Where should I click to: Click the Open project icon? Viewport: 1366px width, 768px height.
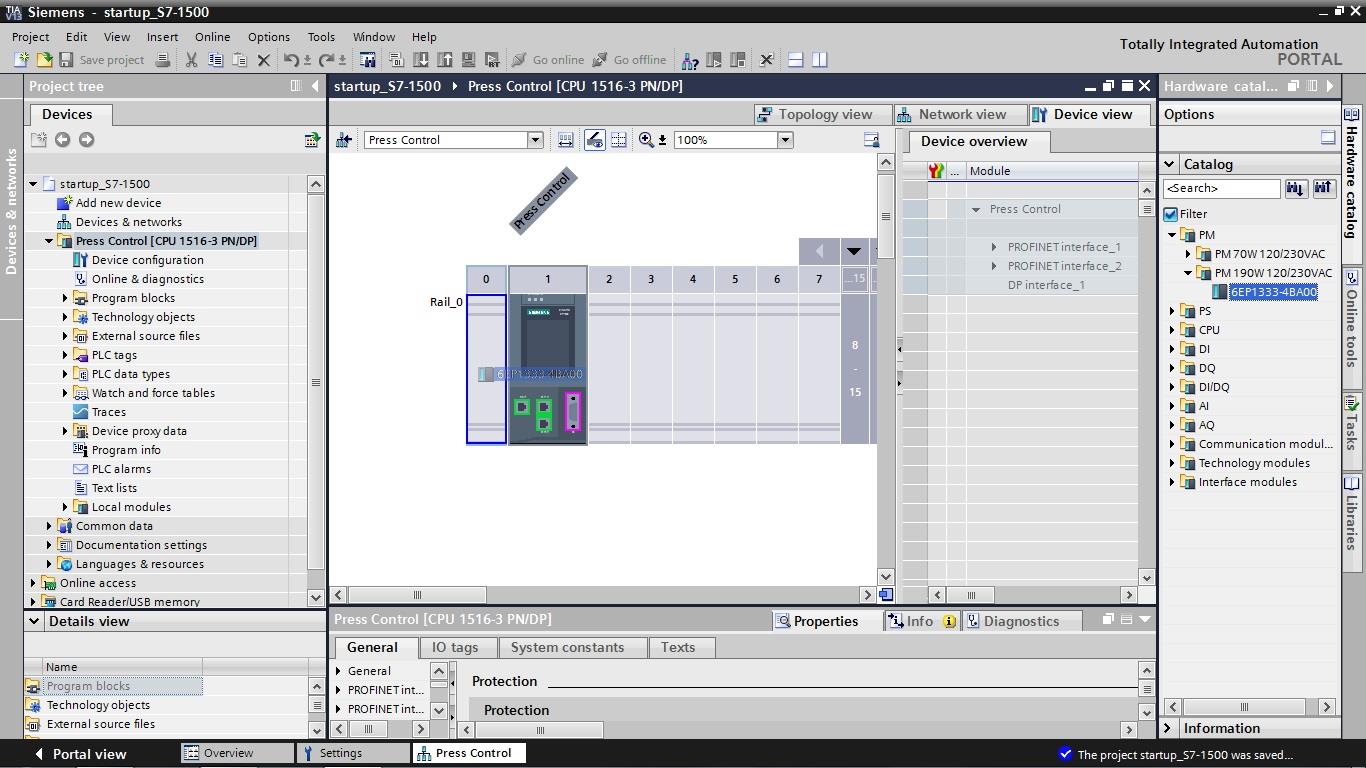[x=44, y=60]
